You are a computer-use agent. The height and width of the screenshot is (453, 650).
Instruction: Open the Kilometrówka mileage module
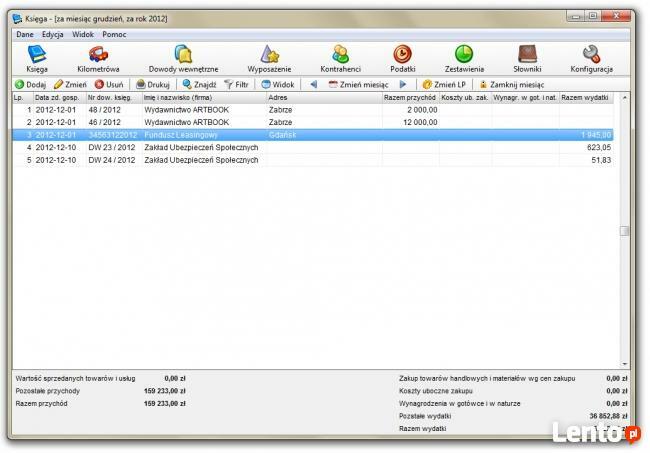click(x=98, y=59)
